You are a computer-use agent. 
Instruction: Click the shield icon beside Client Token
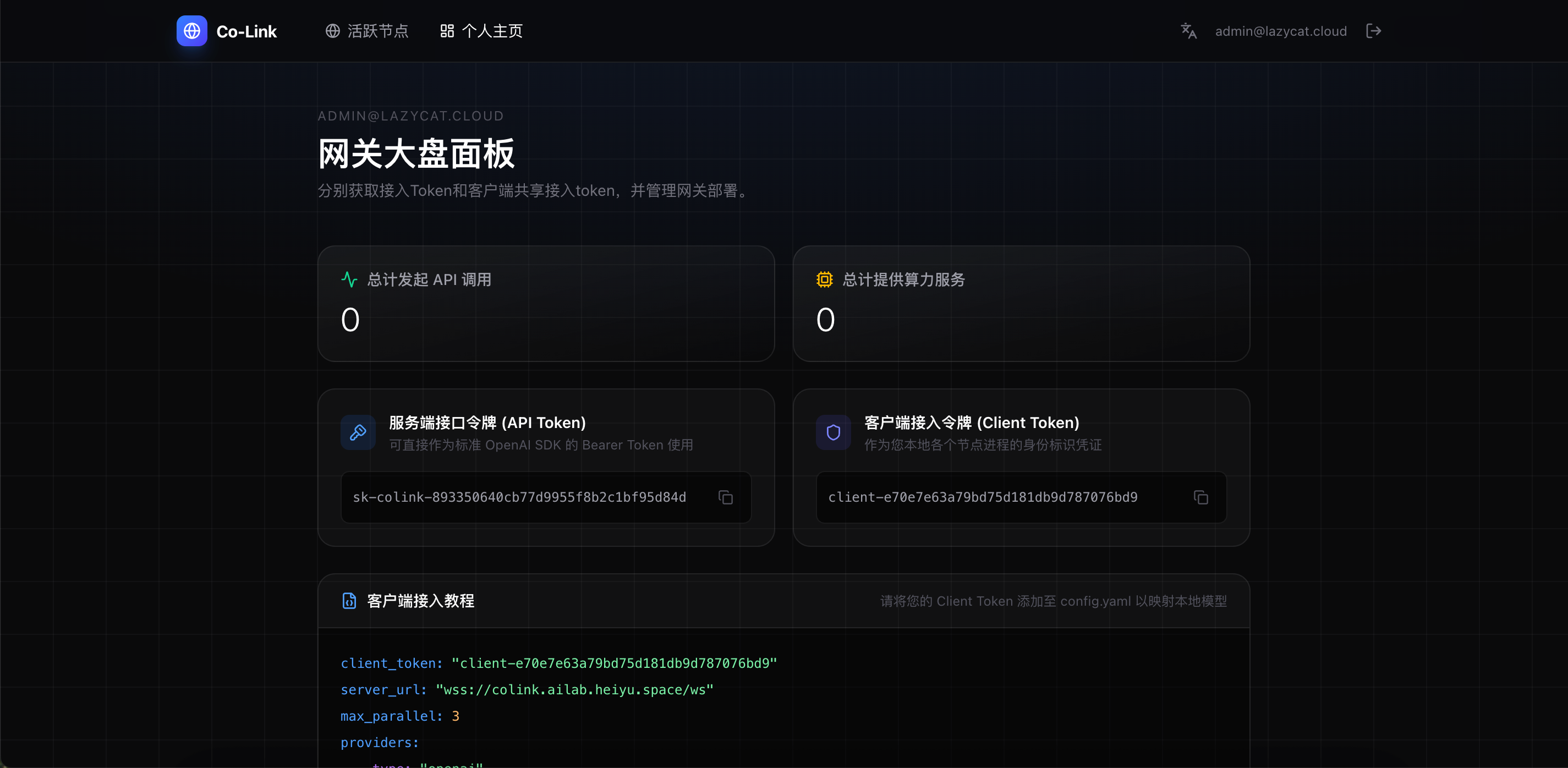(x=834, y=432)
